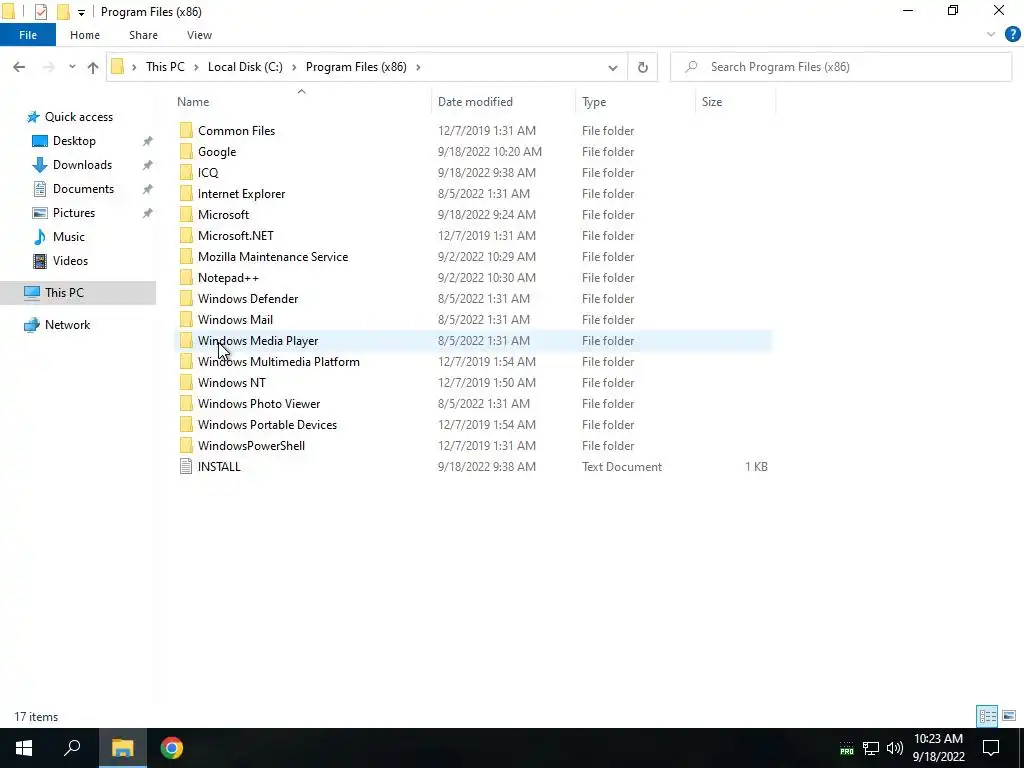Open Videos in the navigation pane
This screenshot has height=768, width=1024.
[70, 261]
